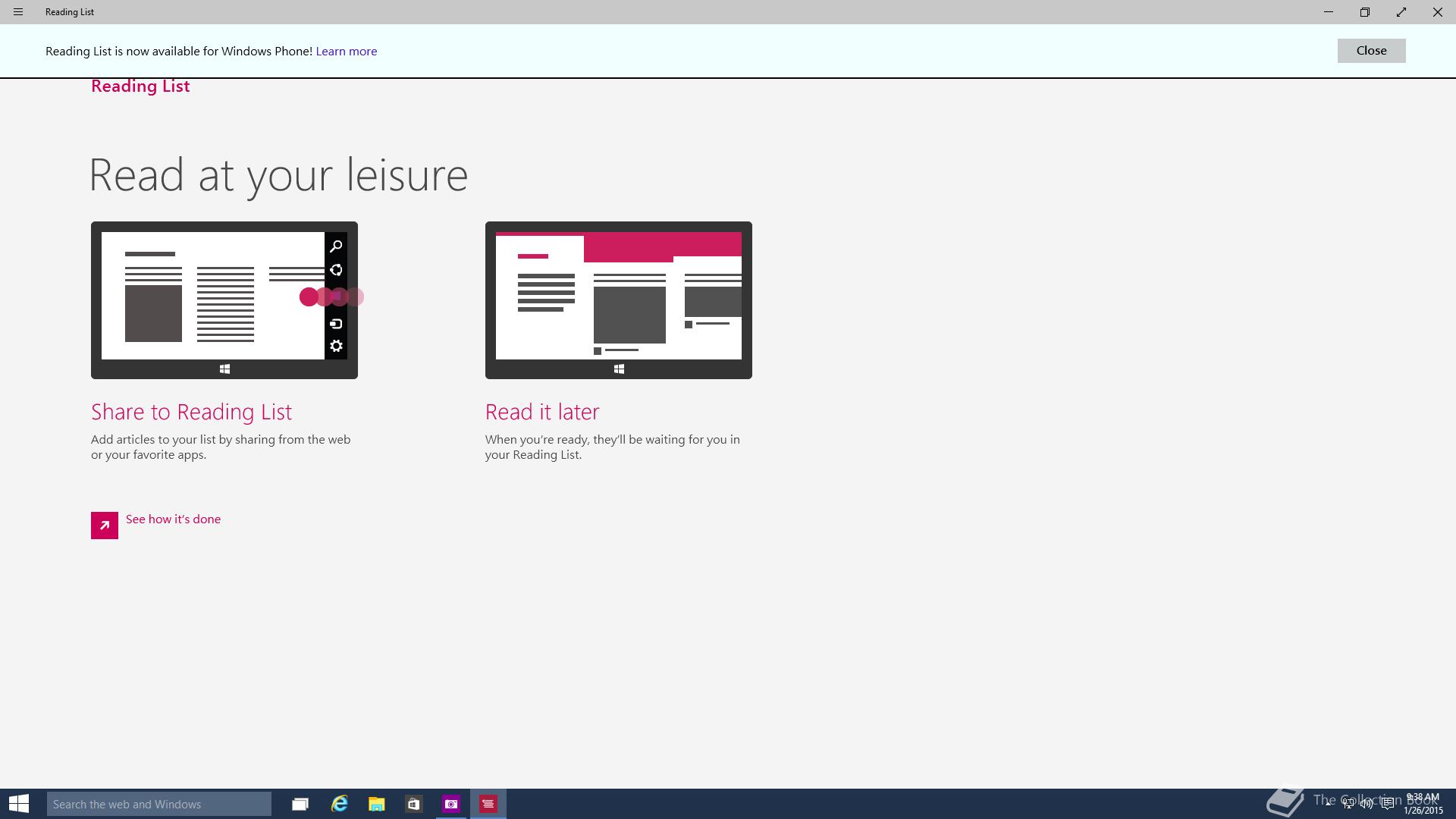Open the taskbar clock showing 1/26/2015
Image resolution: width=1456 pixels, height=819 pixels.
[1423, 804]
